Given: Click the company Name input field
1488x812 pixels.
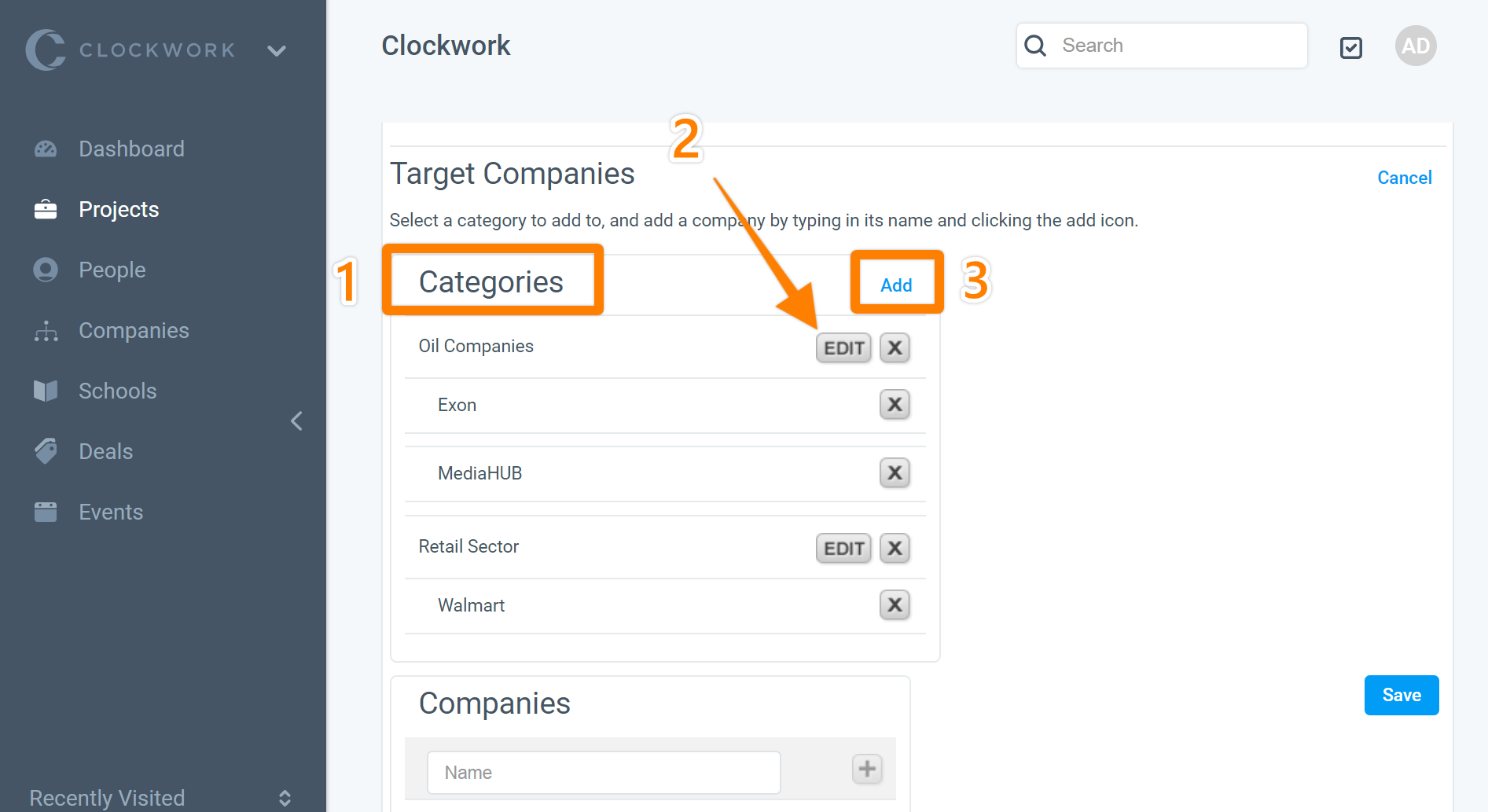Looking at the screenshot, I should pos(604,772).
